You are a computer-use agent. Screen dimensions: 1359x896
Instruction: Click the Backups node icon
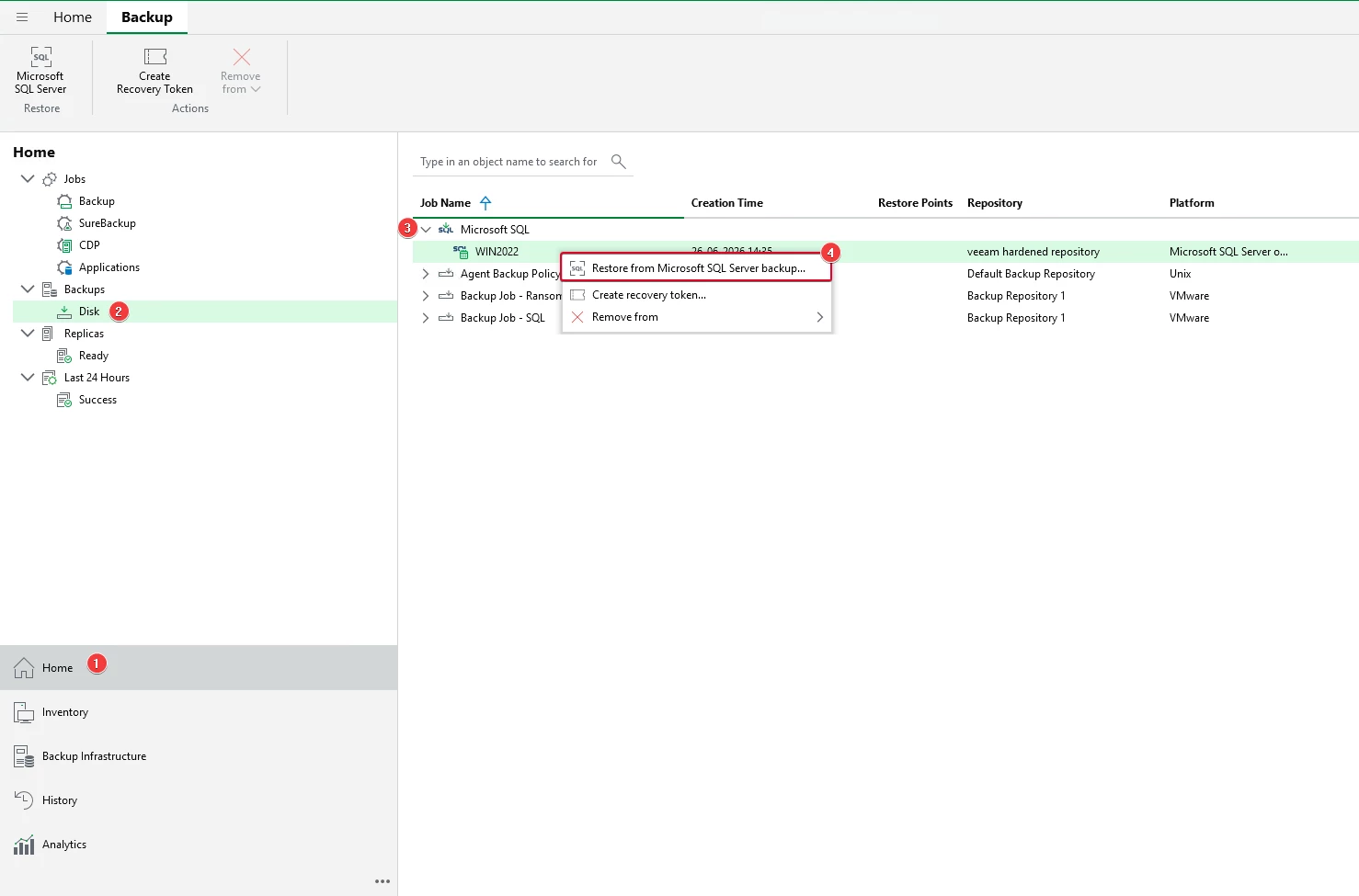50,289
